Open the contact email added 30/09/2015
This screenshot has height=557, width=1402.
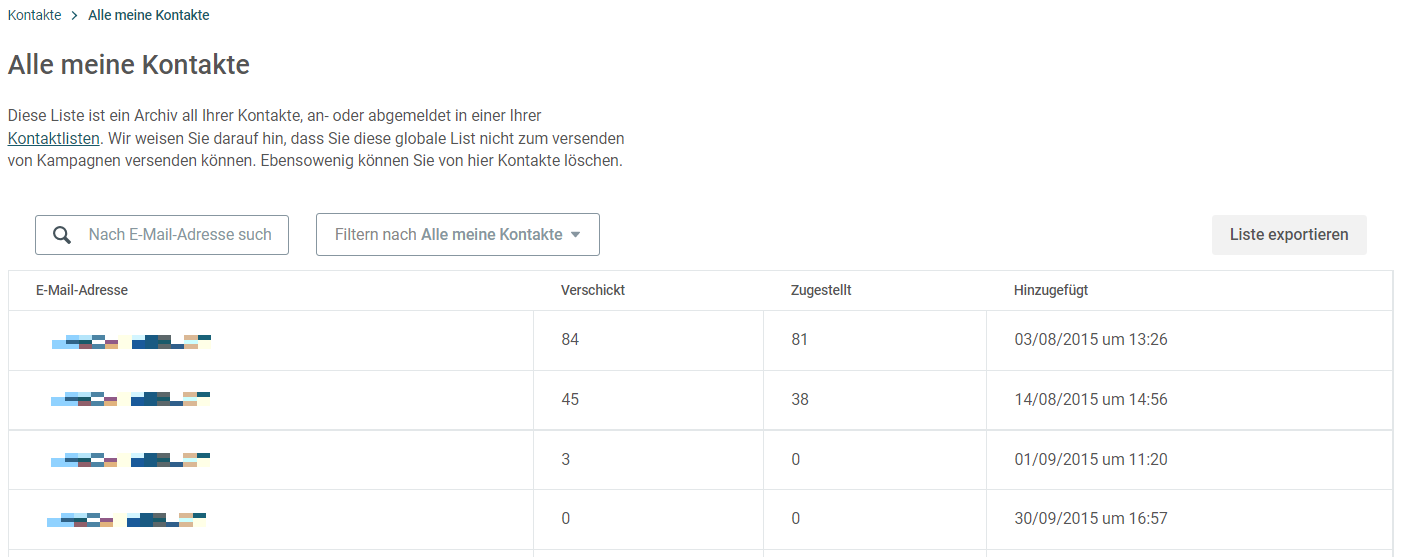[127, 520]
